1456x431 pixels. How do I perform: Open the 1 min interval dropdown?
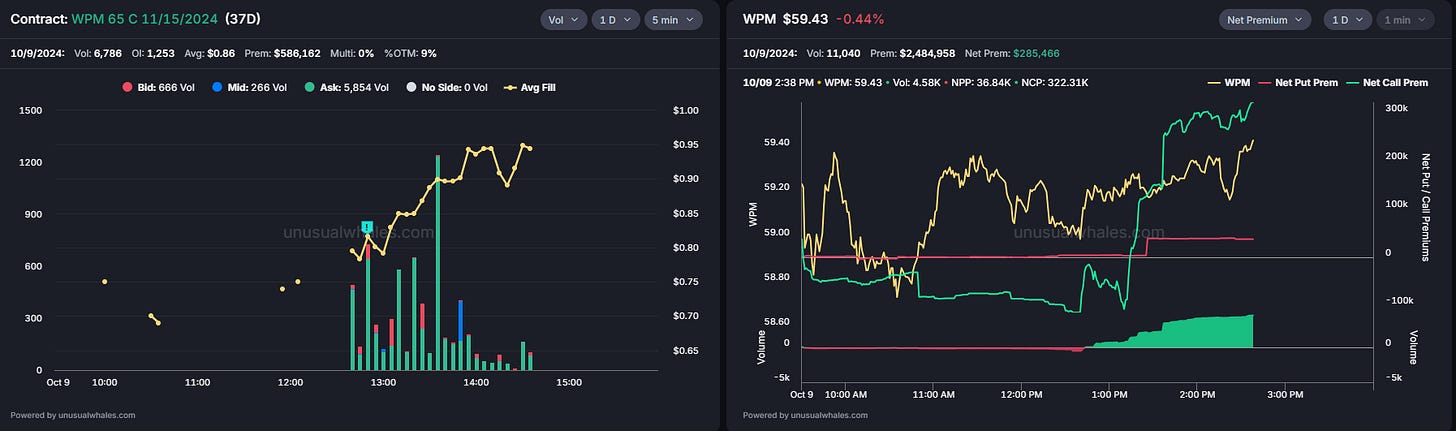1405,19
